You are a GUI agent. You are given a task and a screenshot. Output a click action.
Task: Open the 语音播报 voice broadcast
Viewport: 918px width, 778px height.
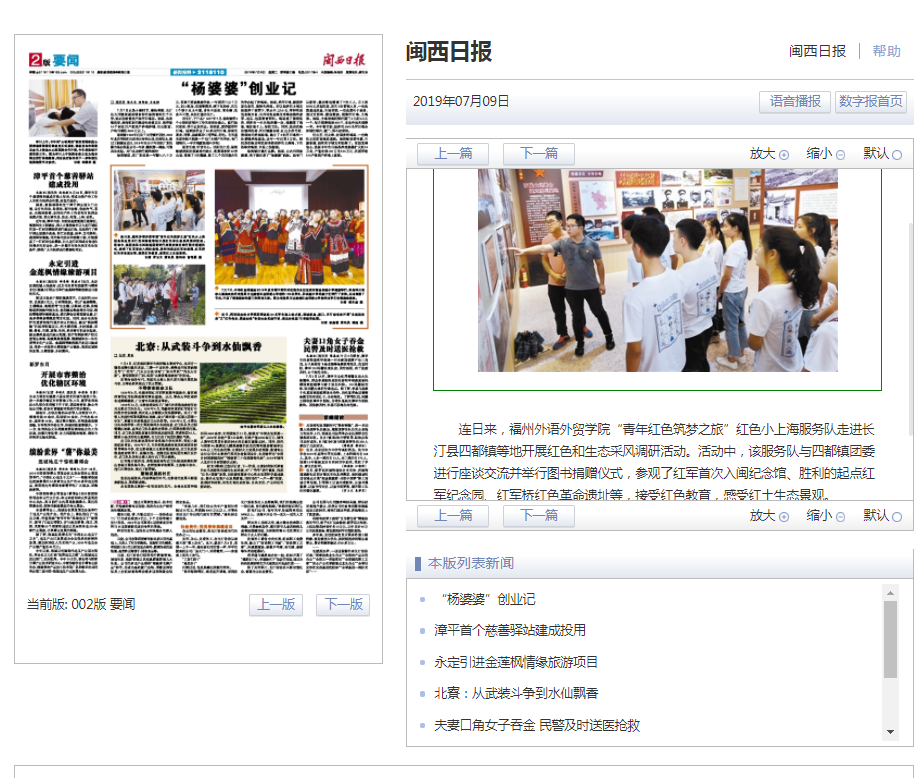click(x=795, y=102)
